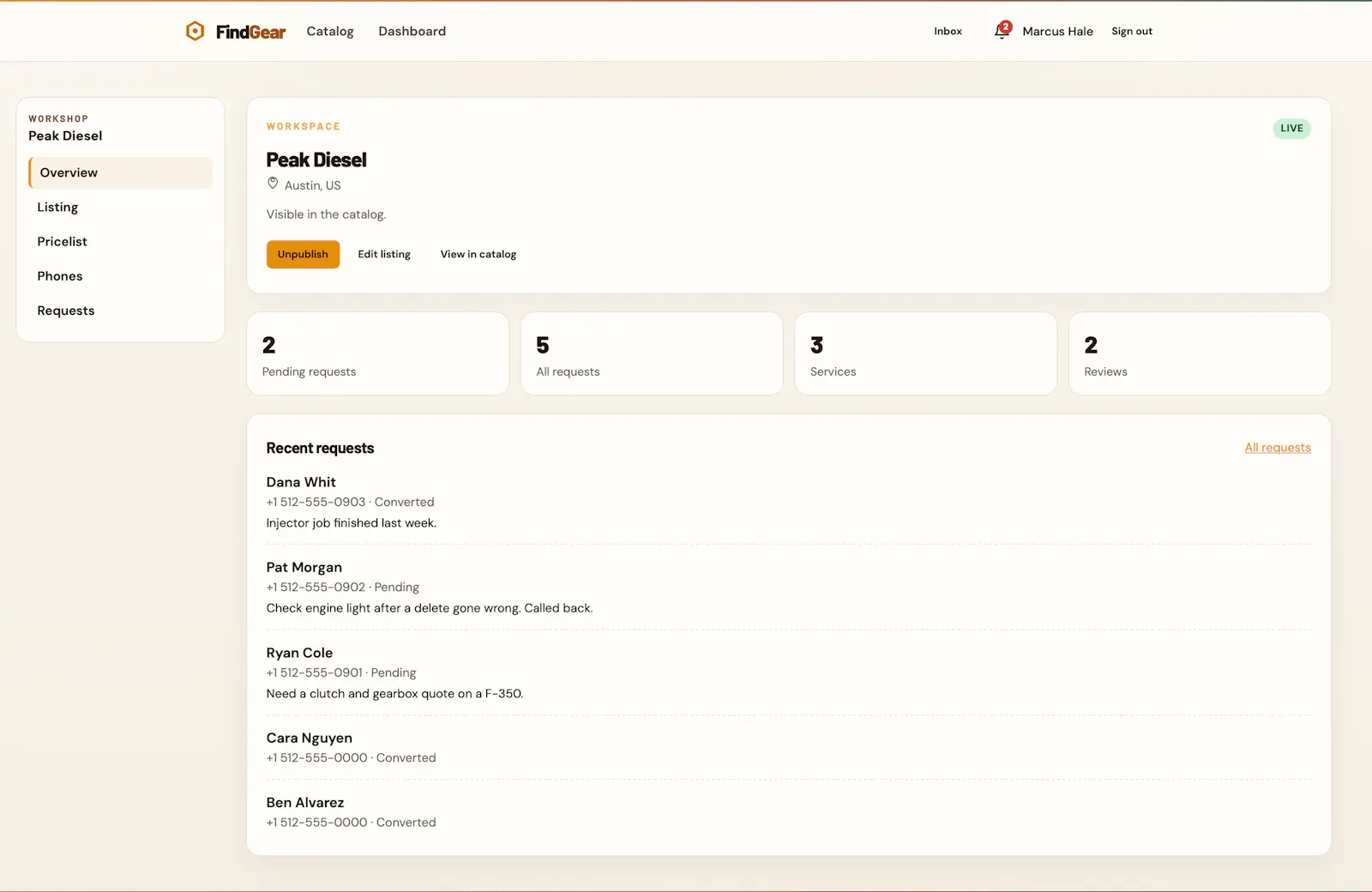Sign out of the account

(1132, 31)
